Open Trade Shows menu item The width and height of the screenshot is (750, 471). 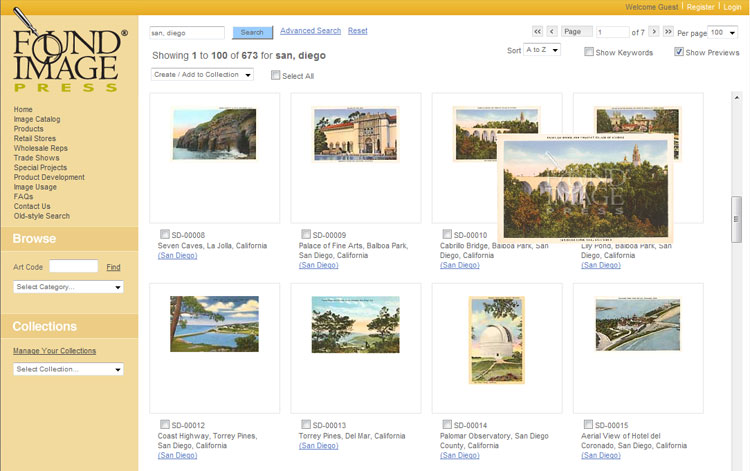click(x=36, y=158)
